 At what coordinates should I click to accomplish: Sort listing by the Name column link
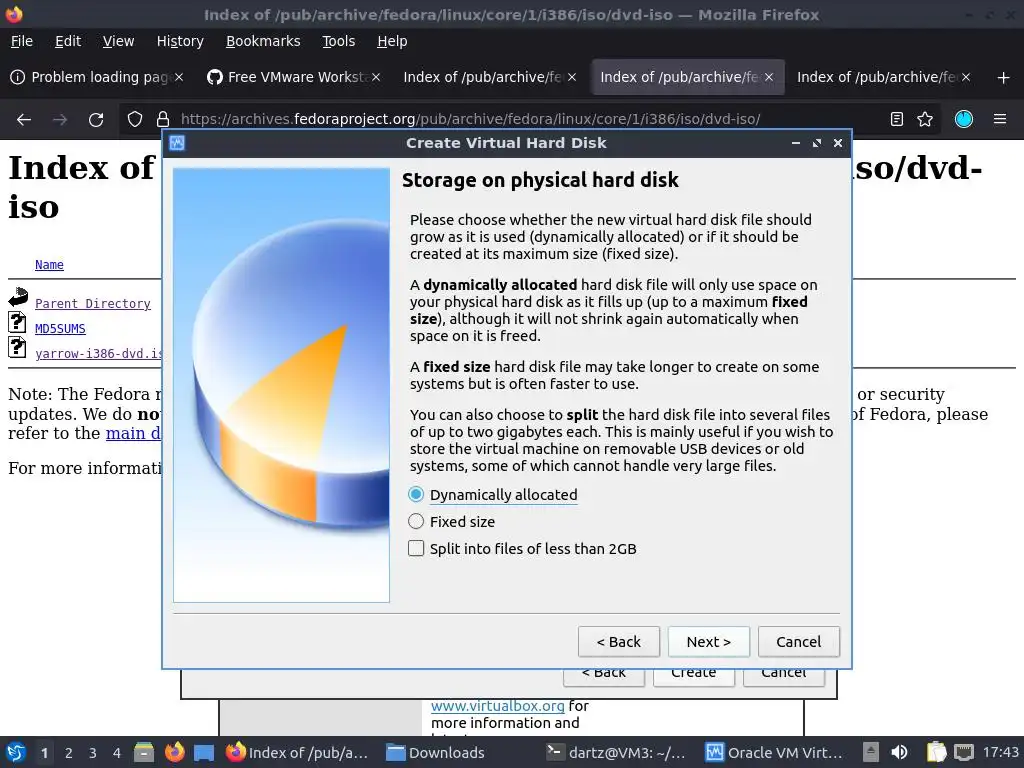click(49, 264)
